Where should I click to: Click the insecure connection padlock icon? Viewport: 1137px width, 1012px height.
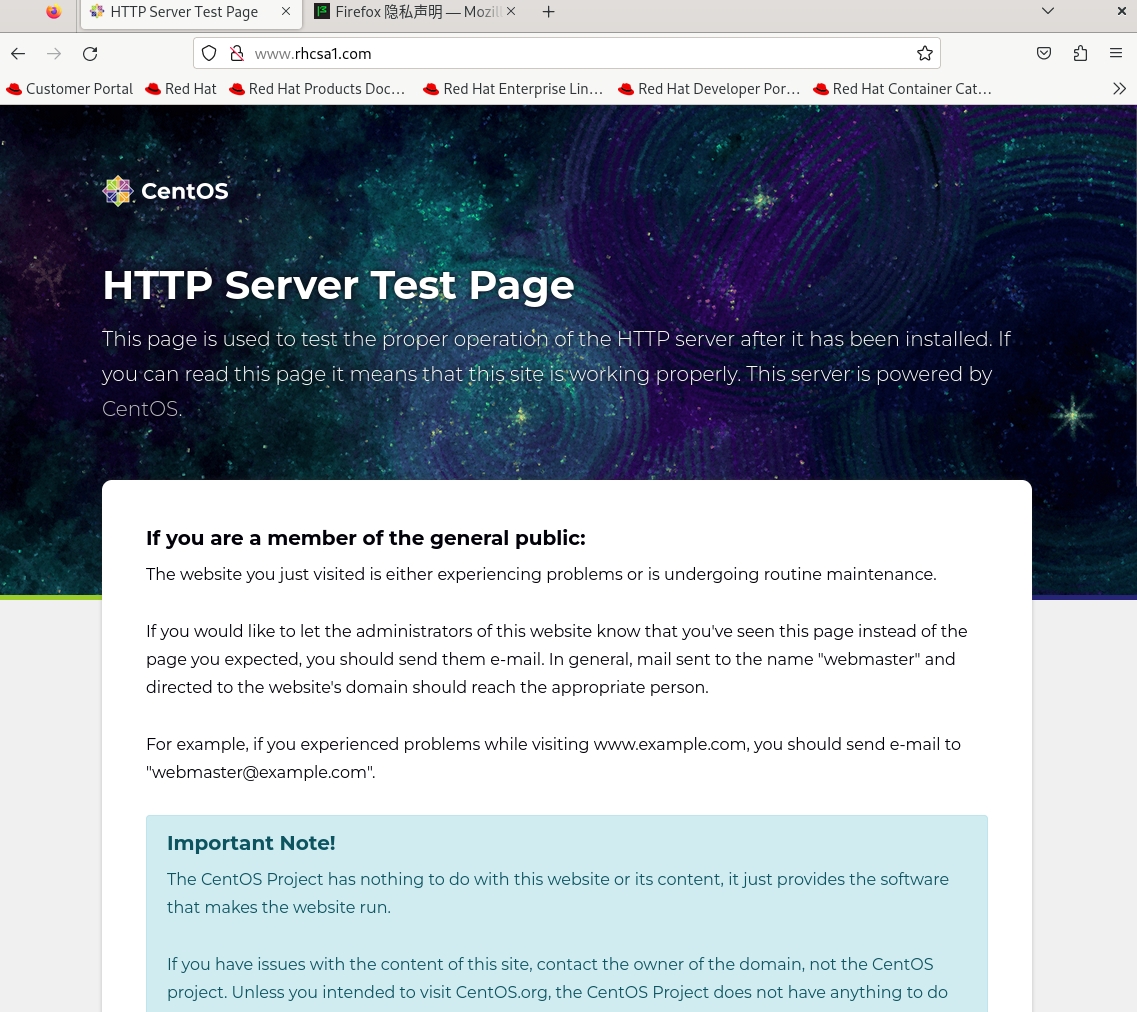coord(236,53)
